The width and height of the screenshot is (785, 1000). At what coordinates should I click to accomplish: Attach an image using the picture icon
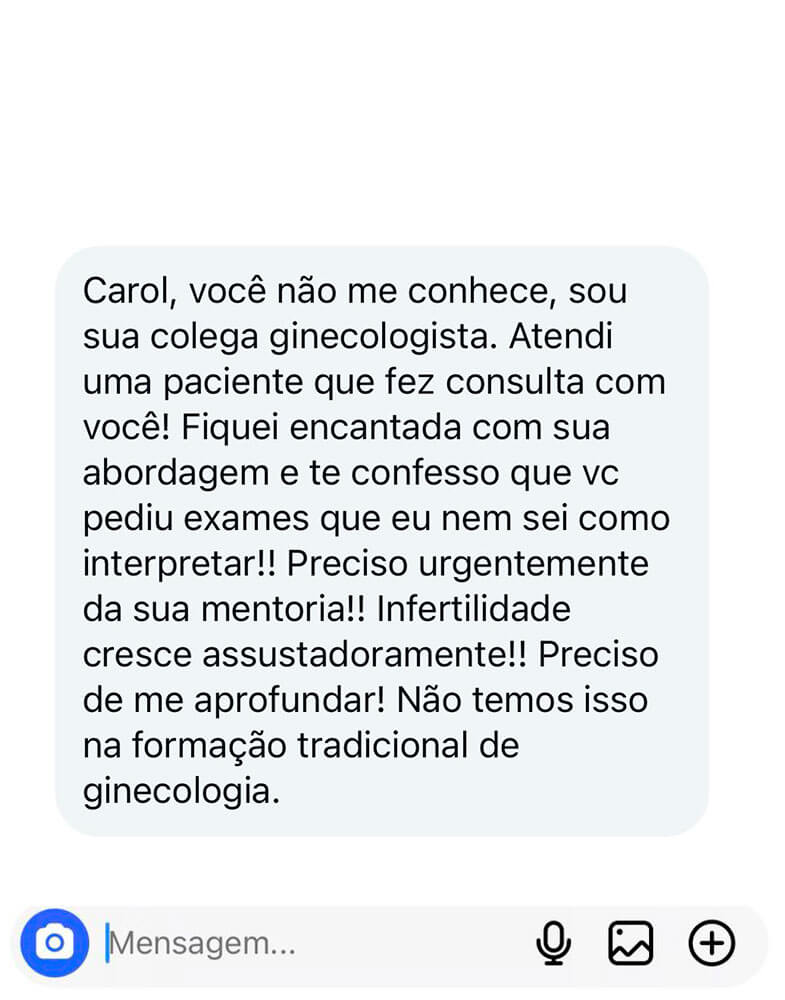tap(630, 942)
